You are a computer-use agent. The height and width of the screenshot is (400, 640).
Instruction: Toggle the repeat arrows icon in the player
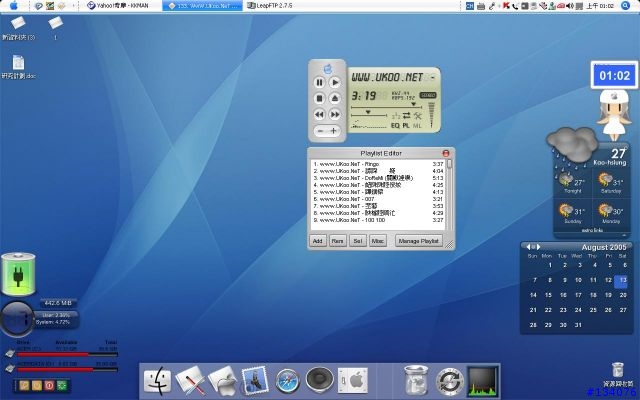pos(407,116)
